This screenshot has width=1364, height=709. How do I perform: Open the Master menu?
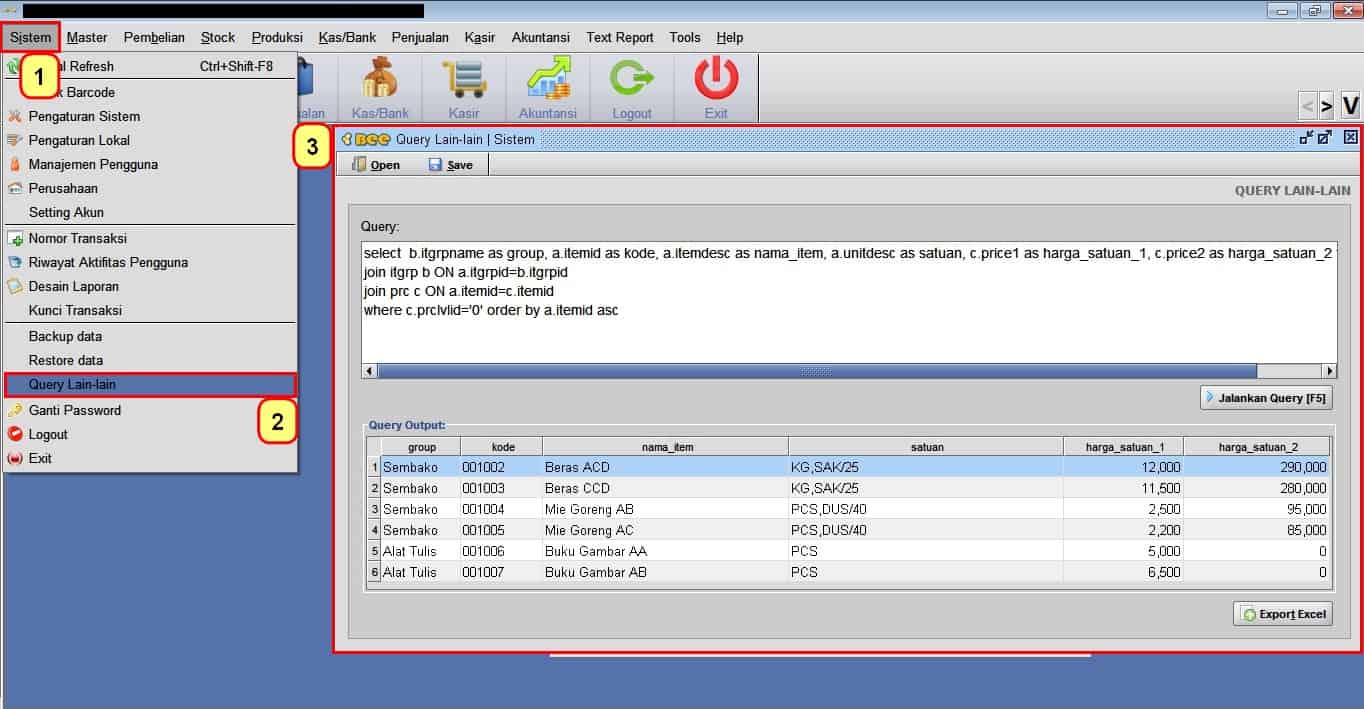tap(87, 37)
